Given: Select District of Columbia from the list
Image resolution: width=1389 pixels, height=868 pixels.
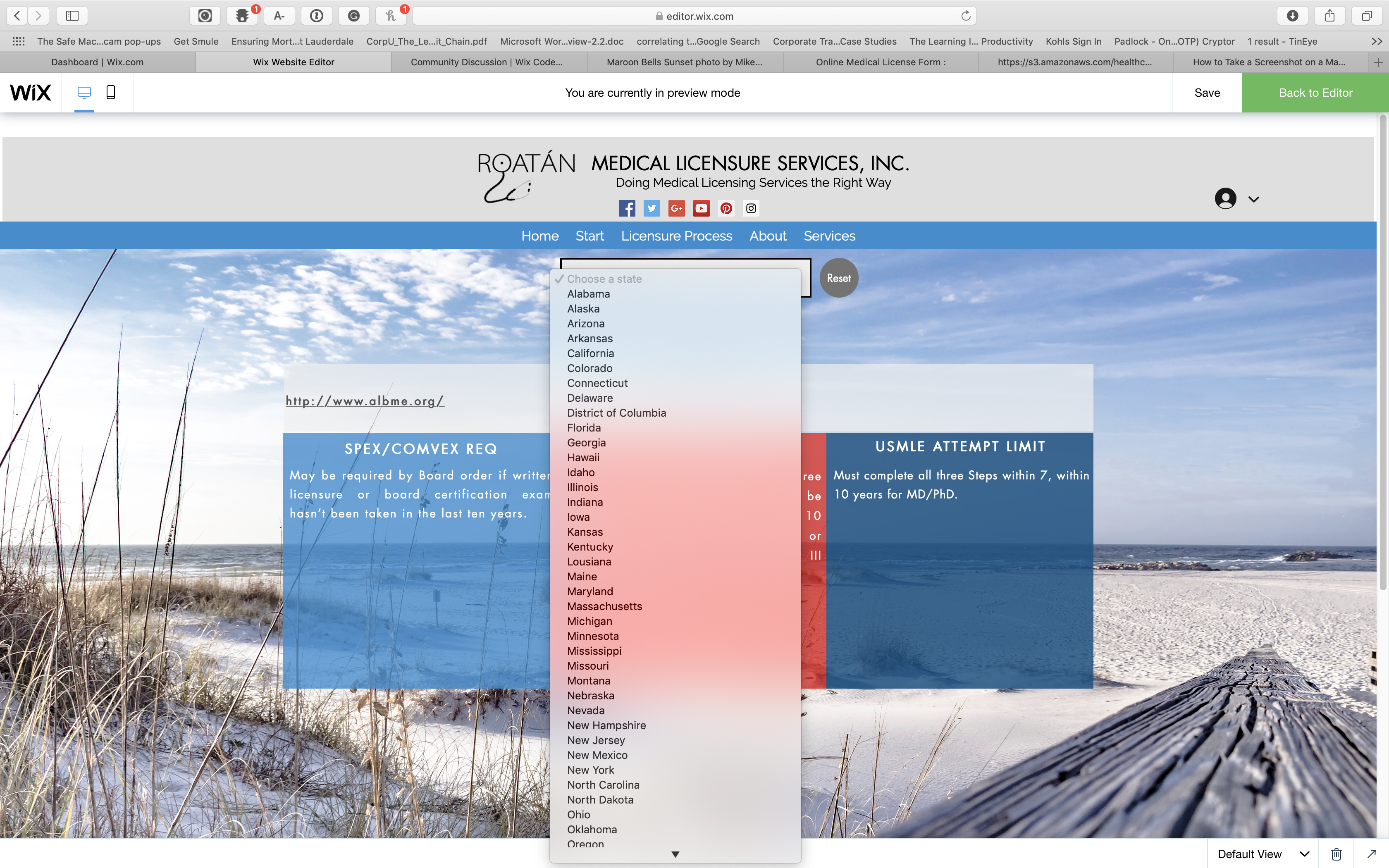Looking at the screenshot, I should click(675, 413).
